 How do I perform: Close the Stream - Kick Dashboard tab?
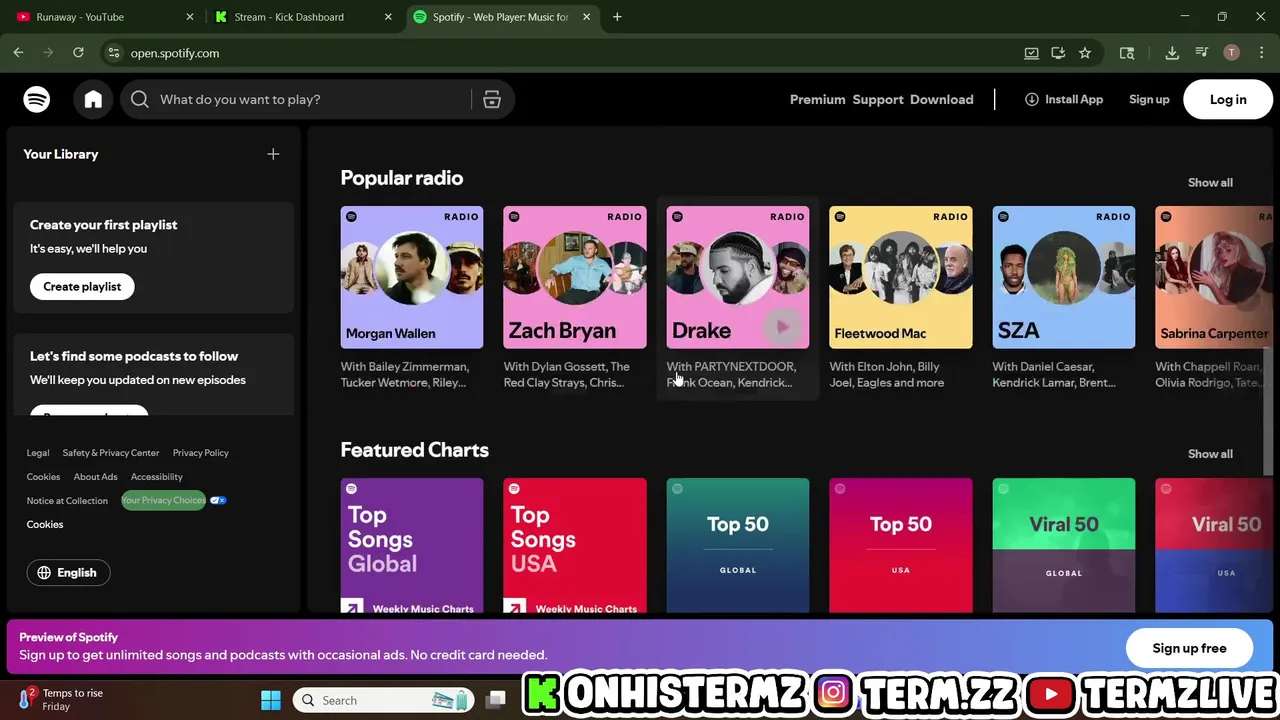[388, 17]
